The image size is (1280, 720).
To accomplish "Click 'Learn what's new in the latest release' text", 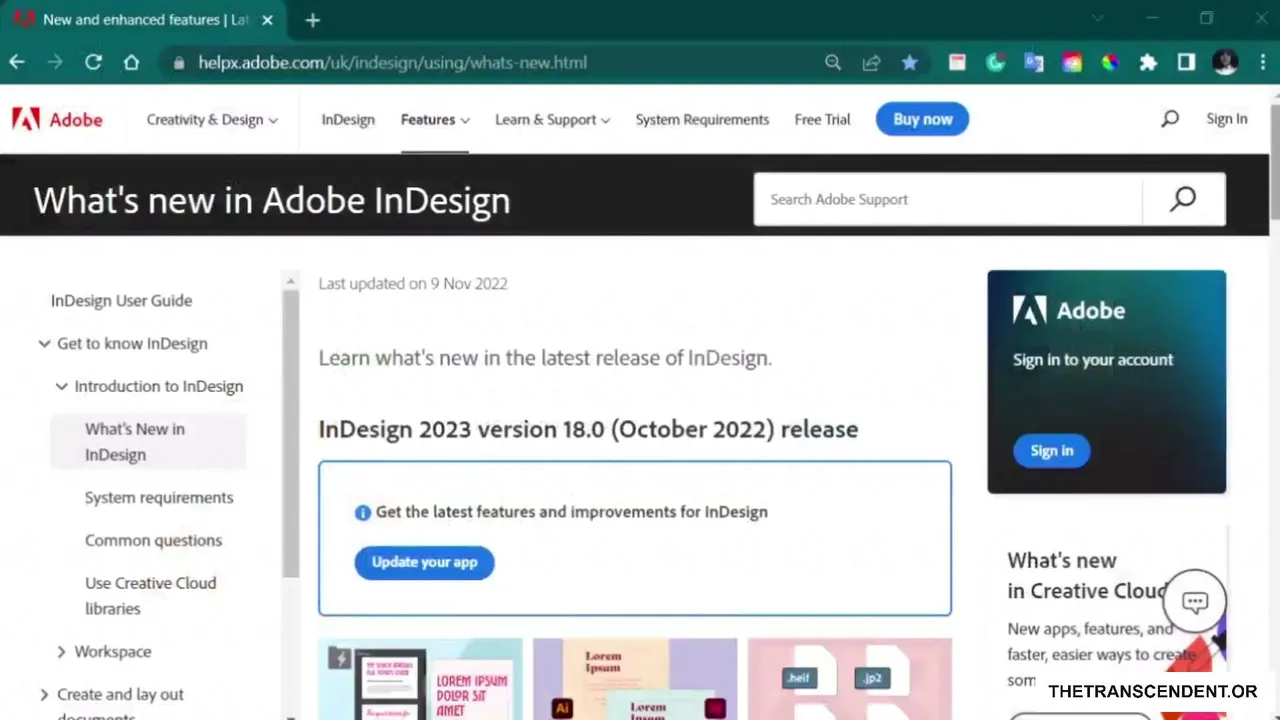I will pos(545,358).
